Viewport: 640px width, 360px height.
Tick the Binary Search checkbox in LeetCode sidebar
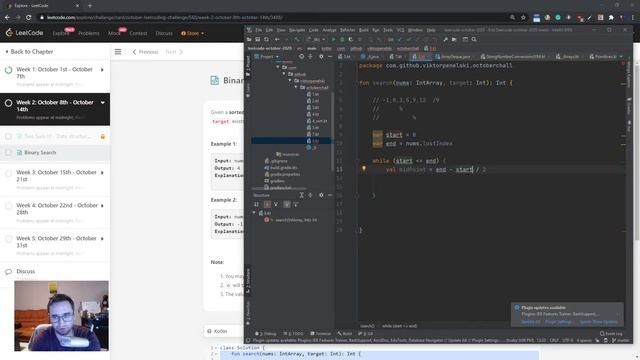8,153
